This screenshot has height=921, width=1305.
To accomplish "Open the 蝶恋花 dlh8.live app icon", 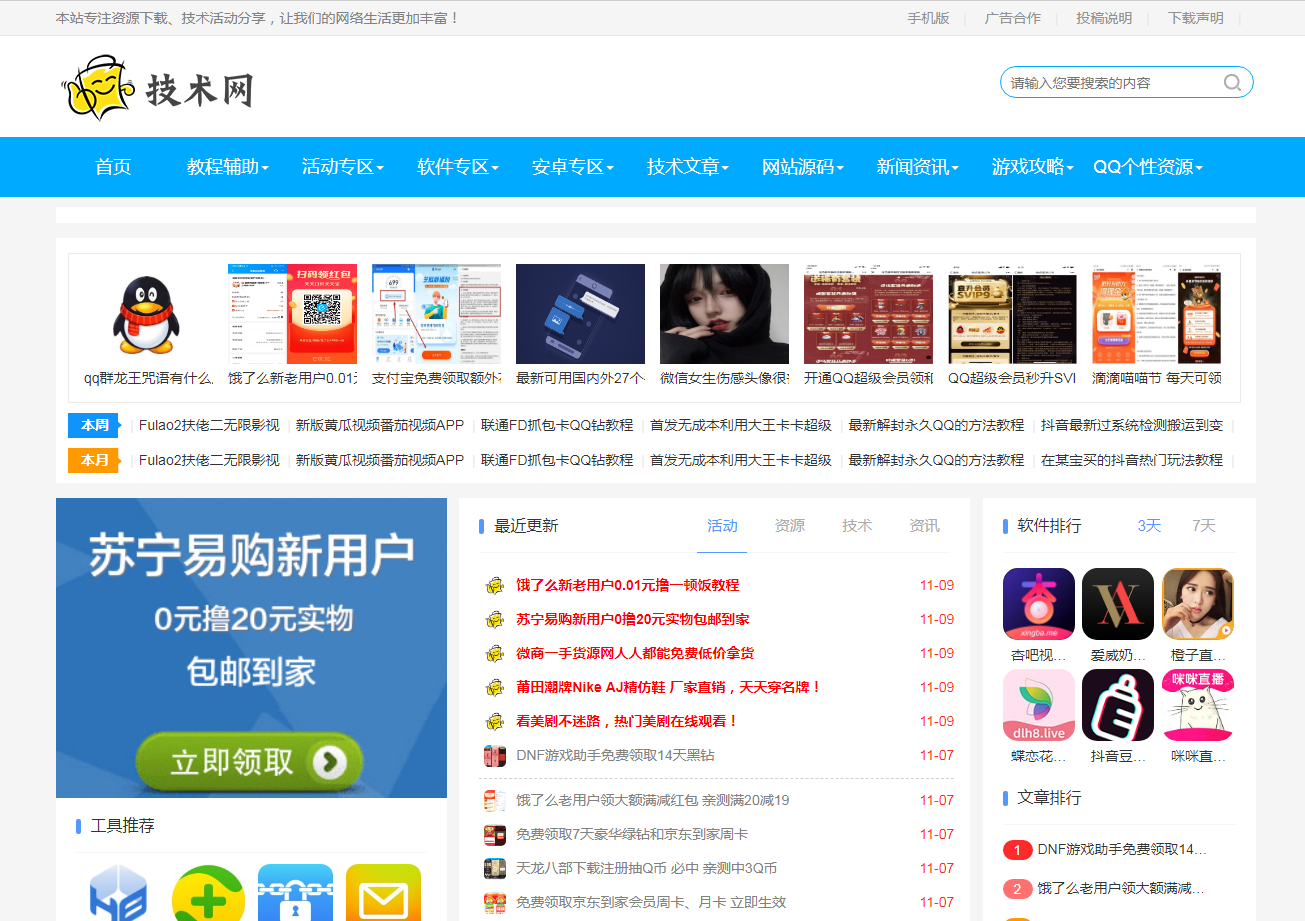I will 1038,705.
